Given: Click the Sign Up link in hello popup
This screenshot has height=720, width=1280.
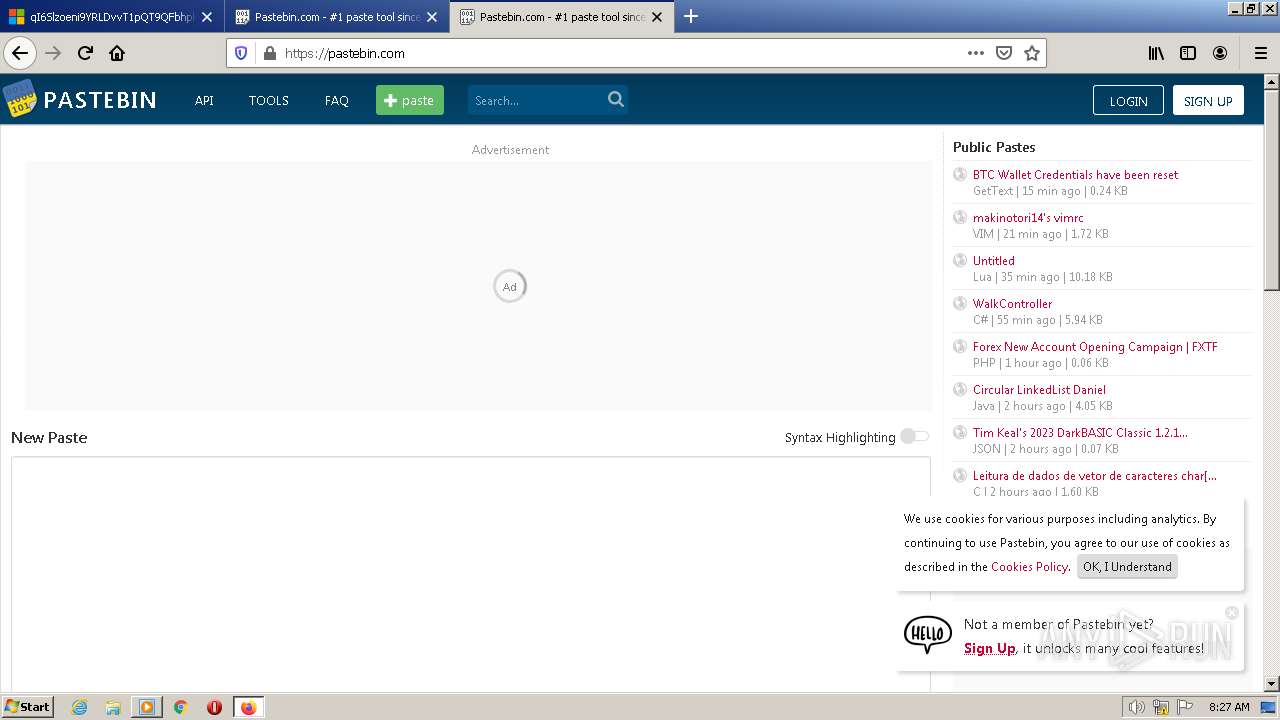Looking at the screenshot, I should click(x=989, y=648).
